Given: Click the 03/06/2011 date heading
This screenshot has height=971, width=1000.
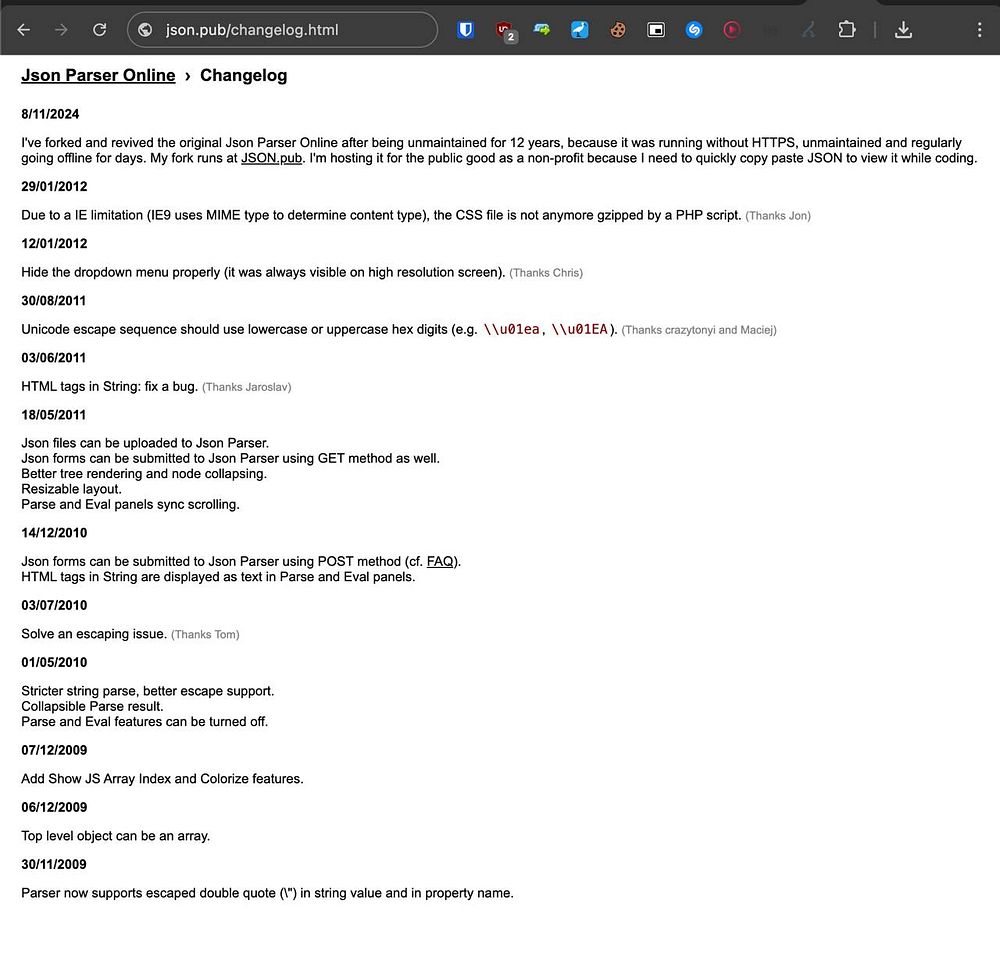Looking at the screenshot, I should click(x=54, y=358).
